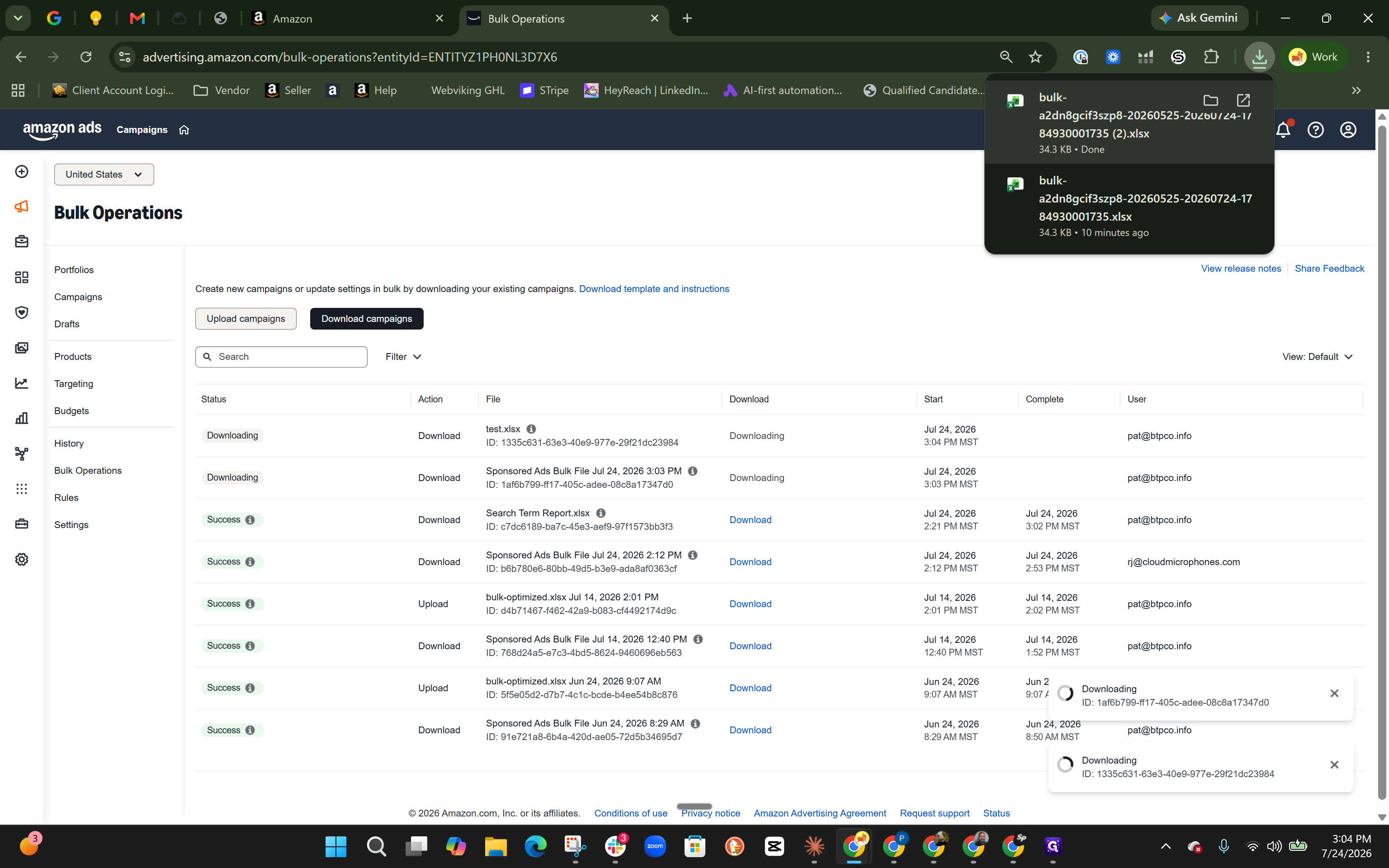Image resolution: width=1389 pixels, height=868 pixels.
Task: Click Upload campaigns button
Action: 246,319
